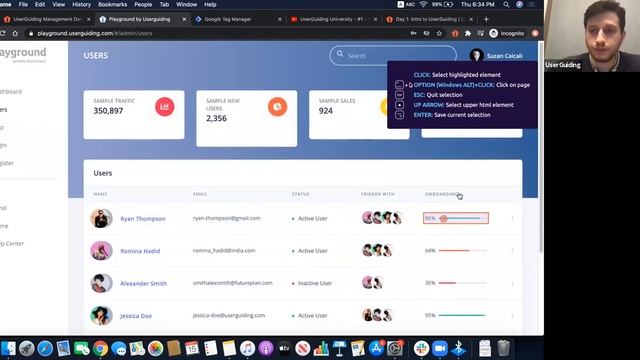The height and width of the screenshot is (360, 640).
Task: Open Spotlight search in the menu bar
Action: [x=506, y=4]
